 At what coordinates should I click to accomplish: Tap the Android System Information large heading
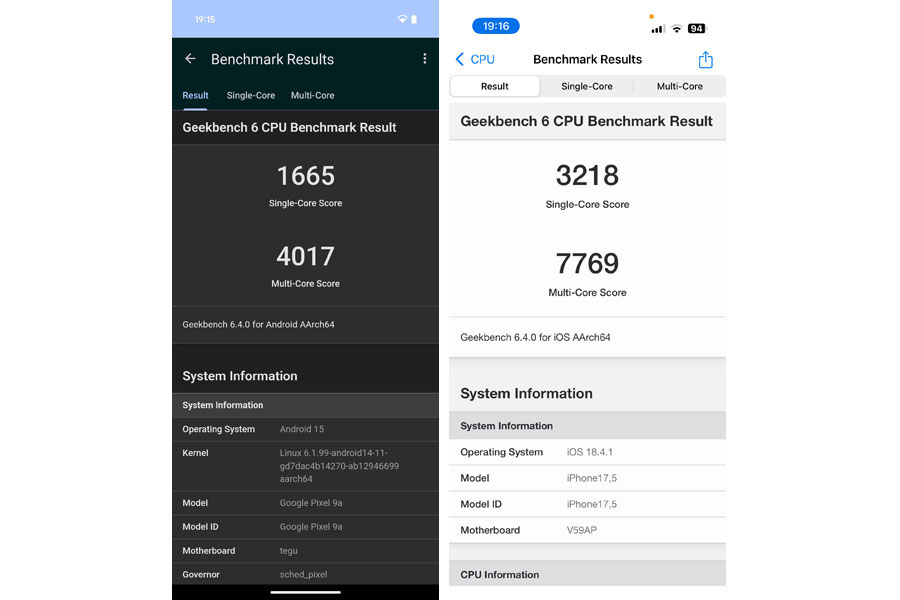point(240,376)
